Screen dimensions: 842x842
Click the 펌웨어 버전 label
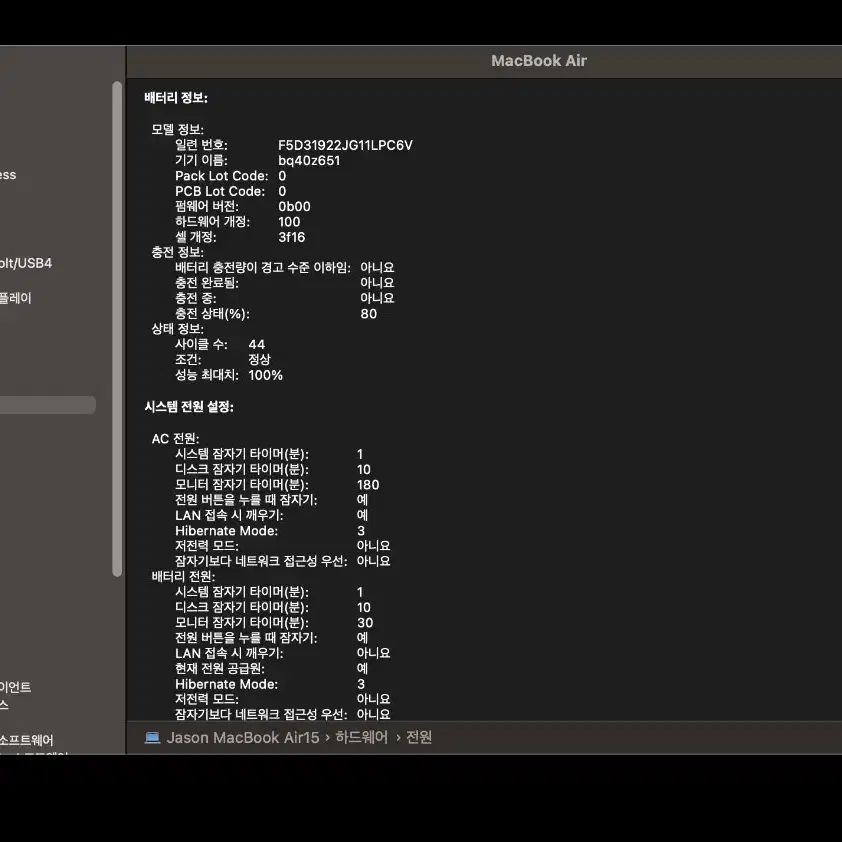coord(207,207)
